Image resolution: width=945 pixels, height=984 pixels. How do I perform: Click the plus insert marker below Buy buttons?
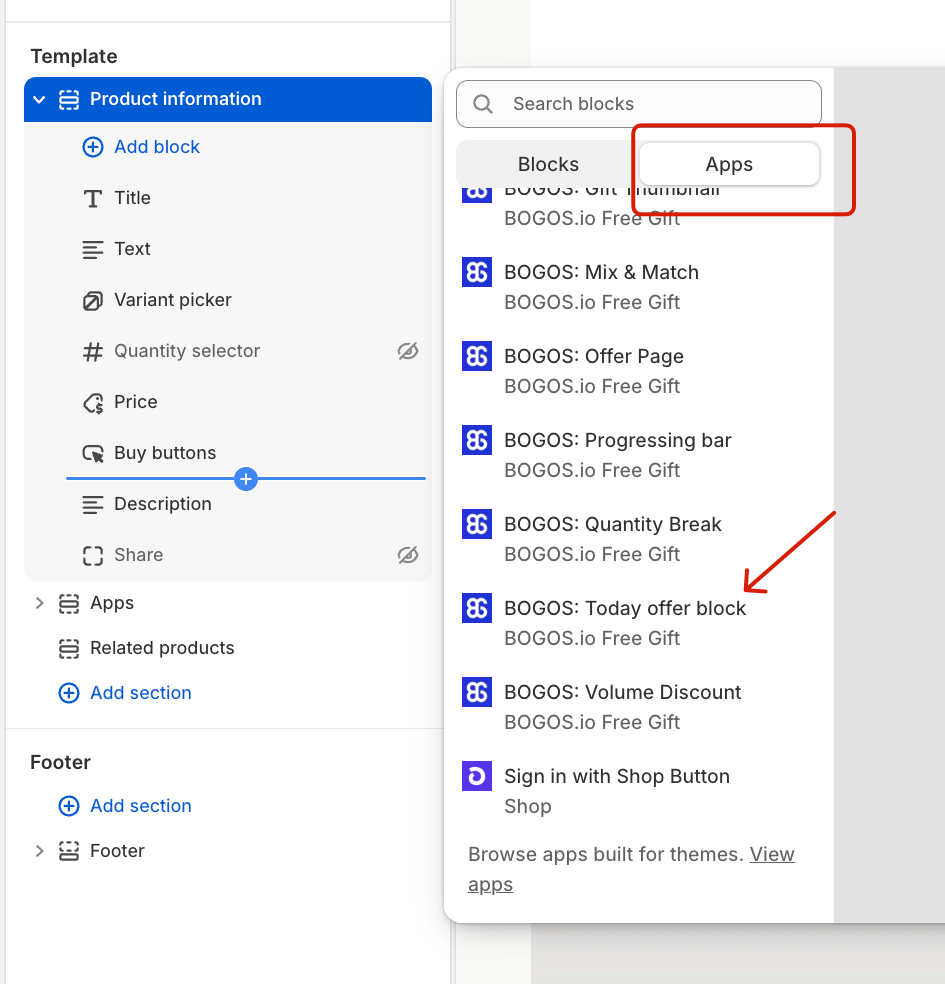coord(246,479)
